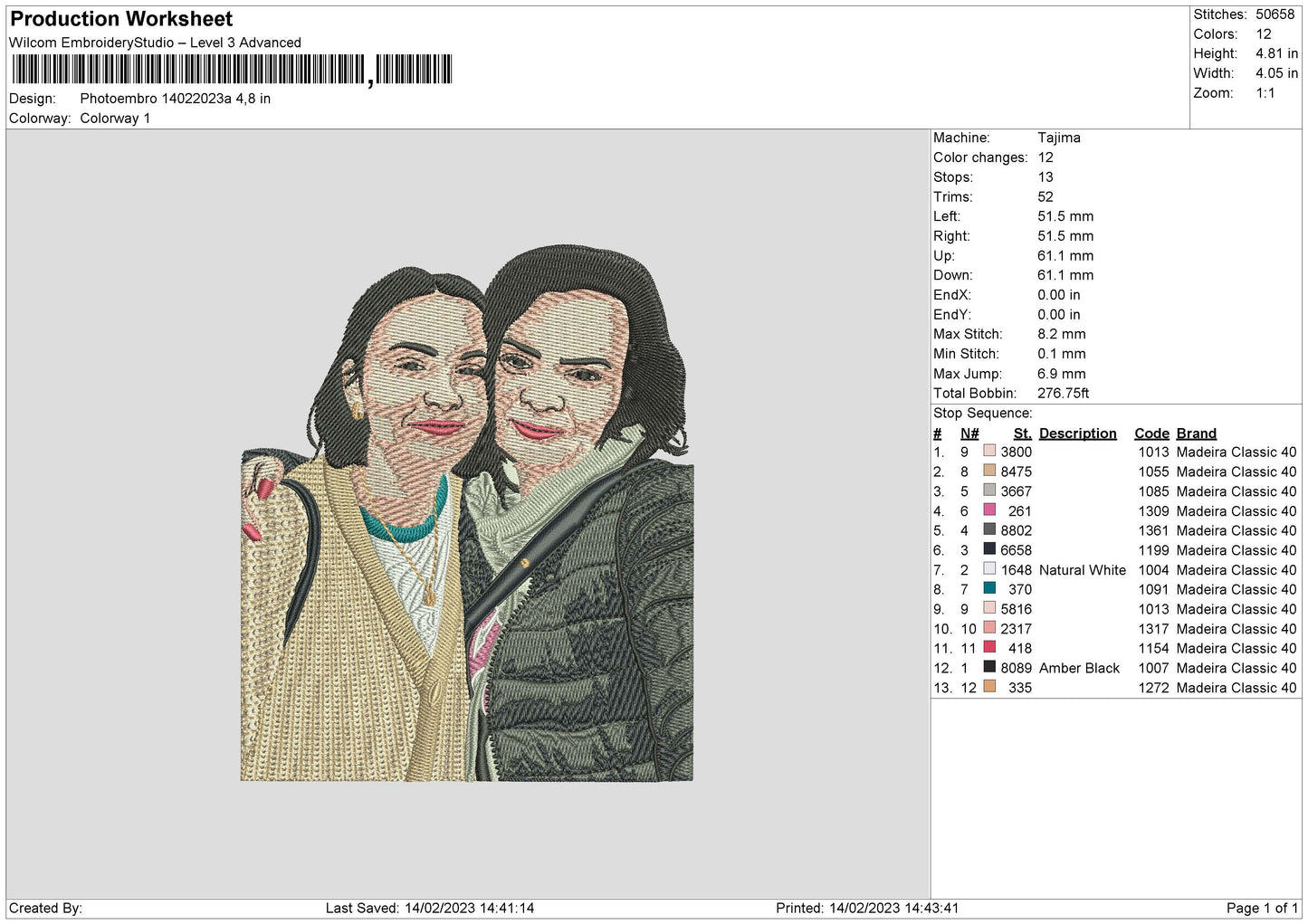Screen dimensions: 1308x924
Task: Click the orange swatch for stop 13
Action: click(x=989, y=687)
